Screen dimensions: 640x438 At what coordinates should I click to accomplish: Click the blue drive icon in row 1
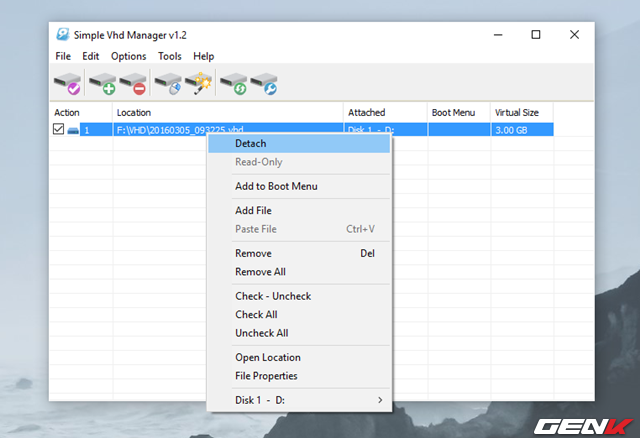[73, 130]
